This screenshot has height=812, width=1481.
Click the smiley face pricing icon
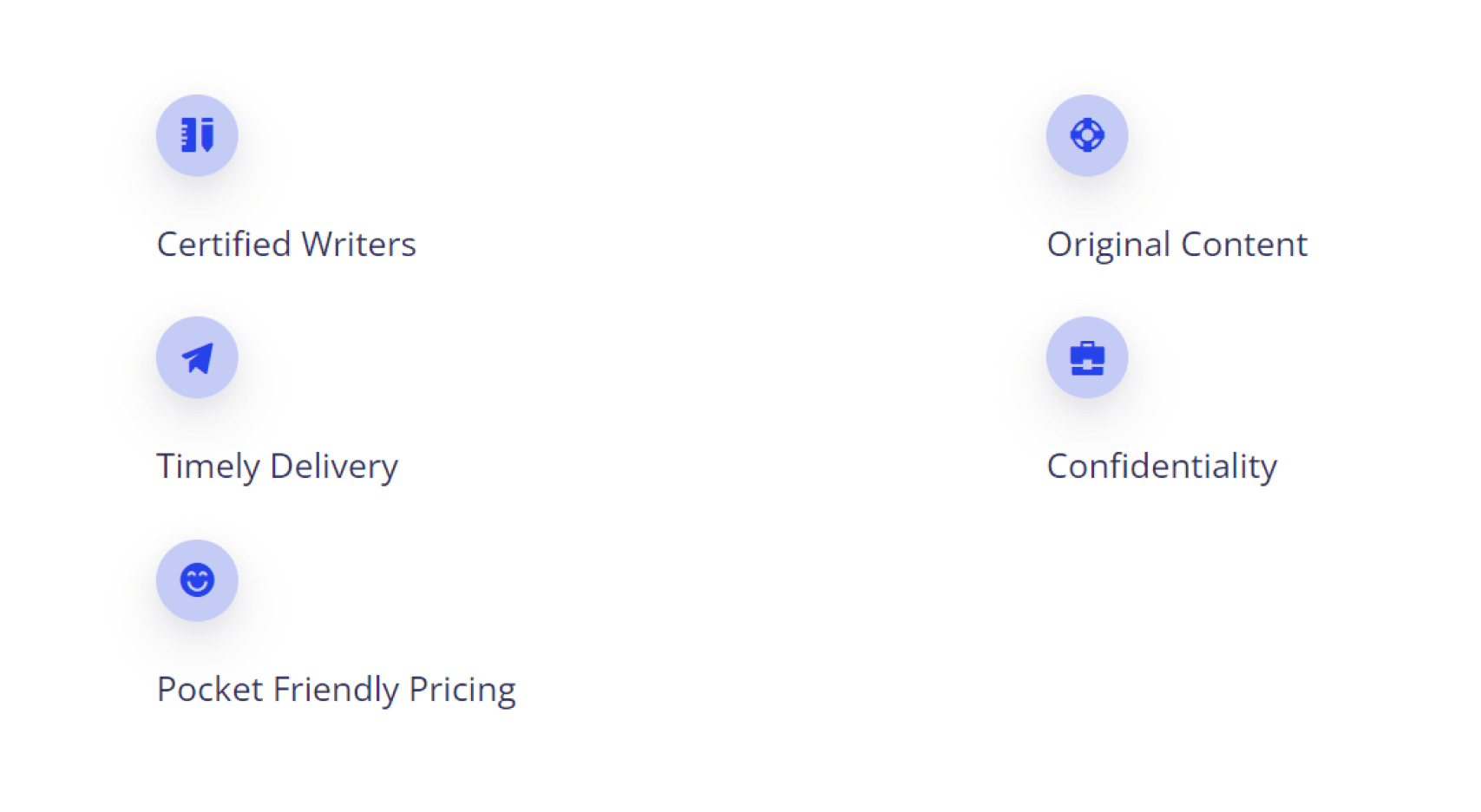pyautogui.click(x=197, y=580)
